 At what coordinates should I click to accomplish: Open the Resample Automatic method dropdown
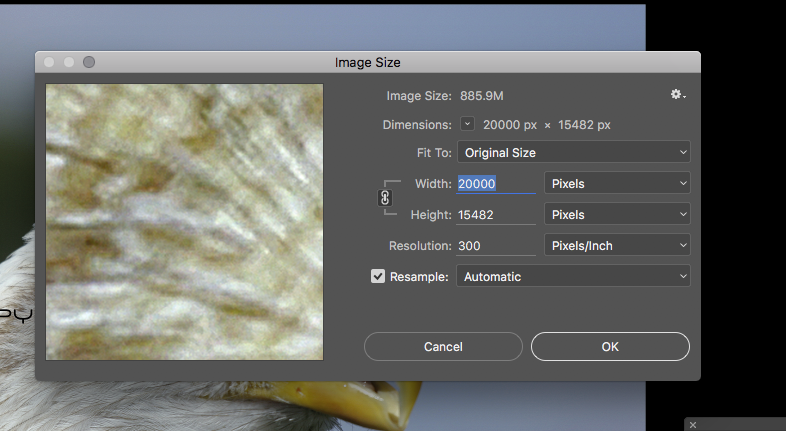pos(573,276)
